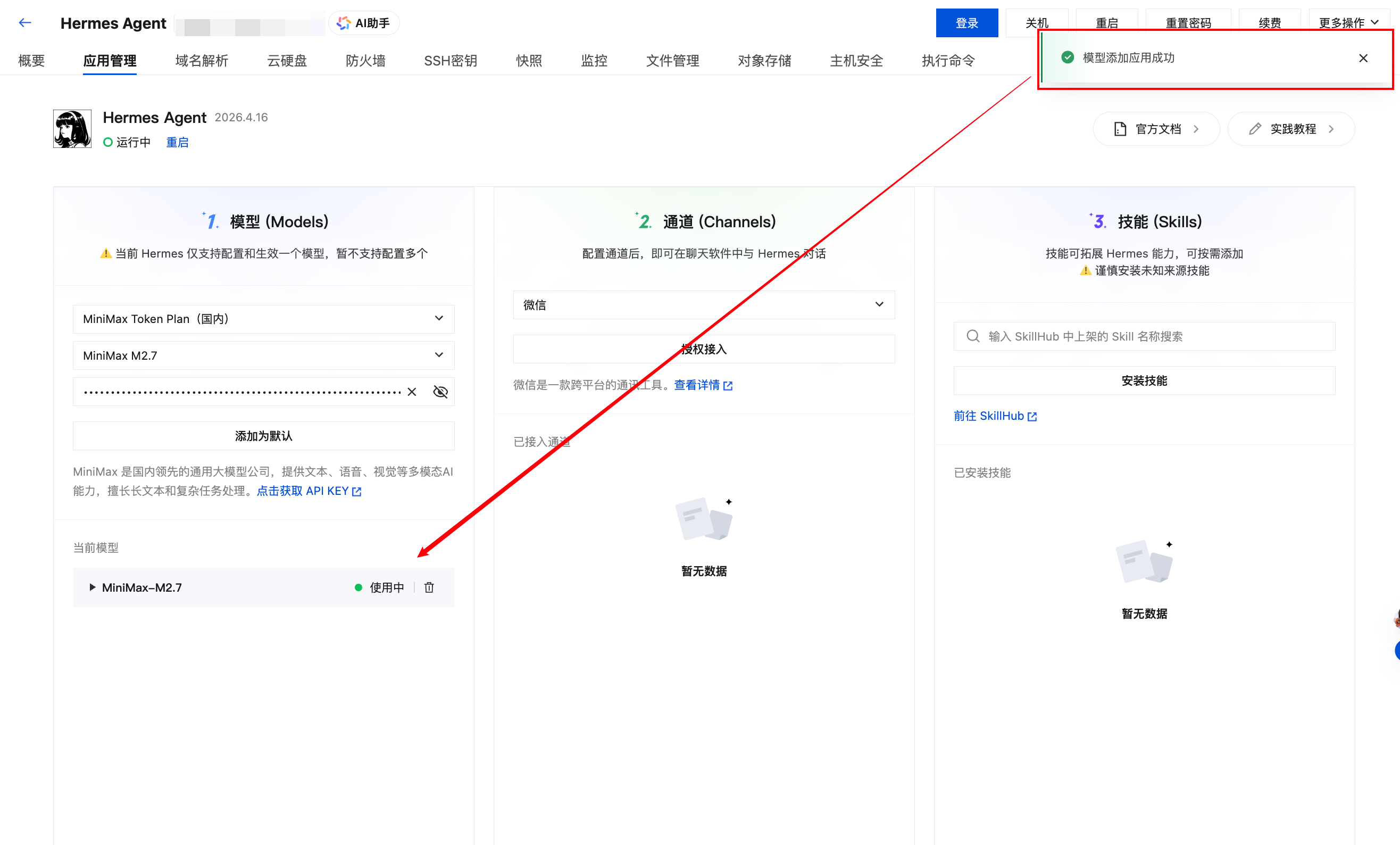
Task: Delete the MiniMax-M2.7 model via trash icon
Action: (x=429, y=587)
